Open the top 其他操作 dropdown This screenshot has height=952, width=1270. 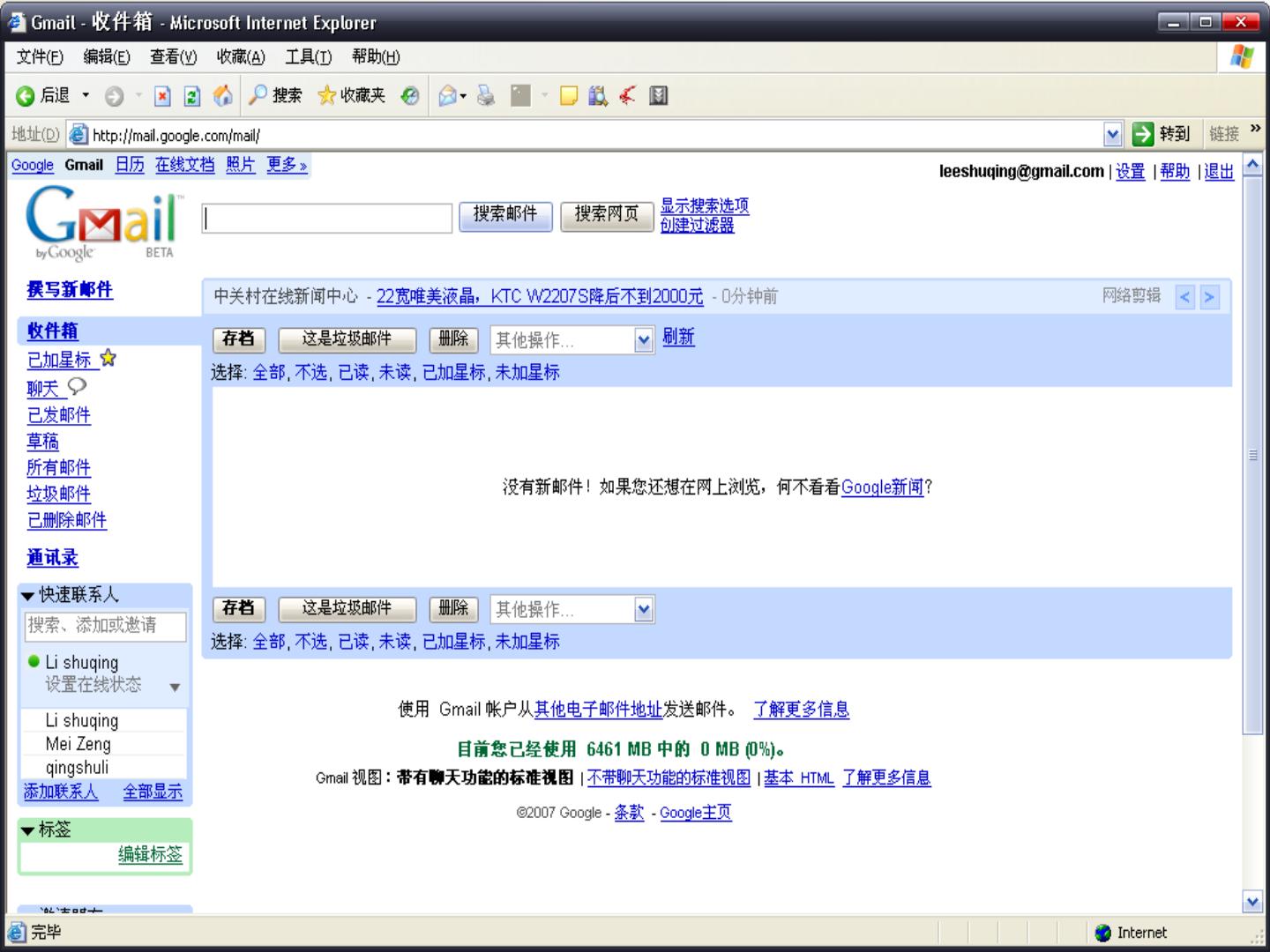coord(644,340)
